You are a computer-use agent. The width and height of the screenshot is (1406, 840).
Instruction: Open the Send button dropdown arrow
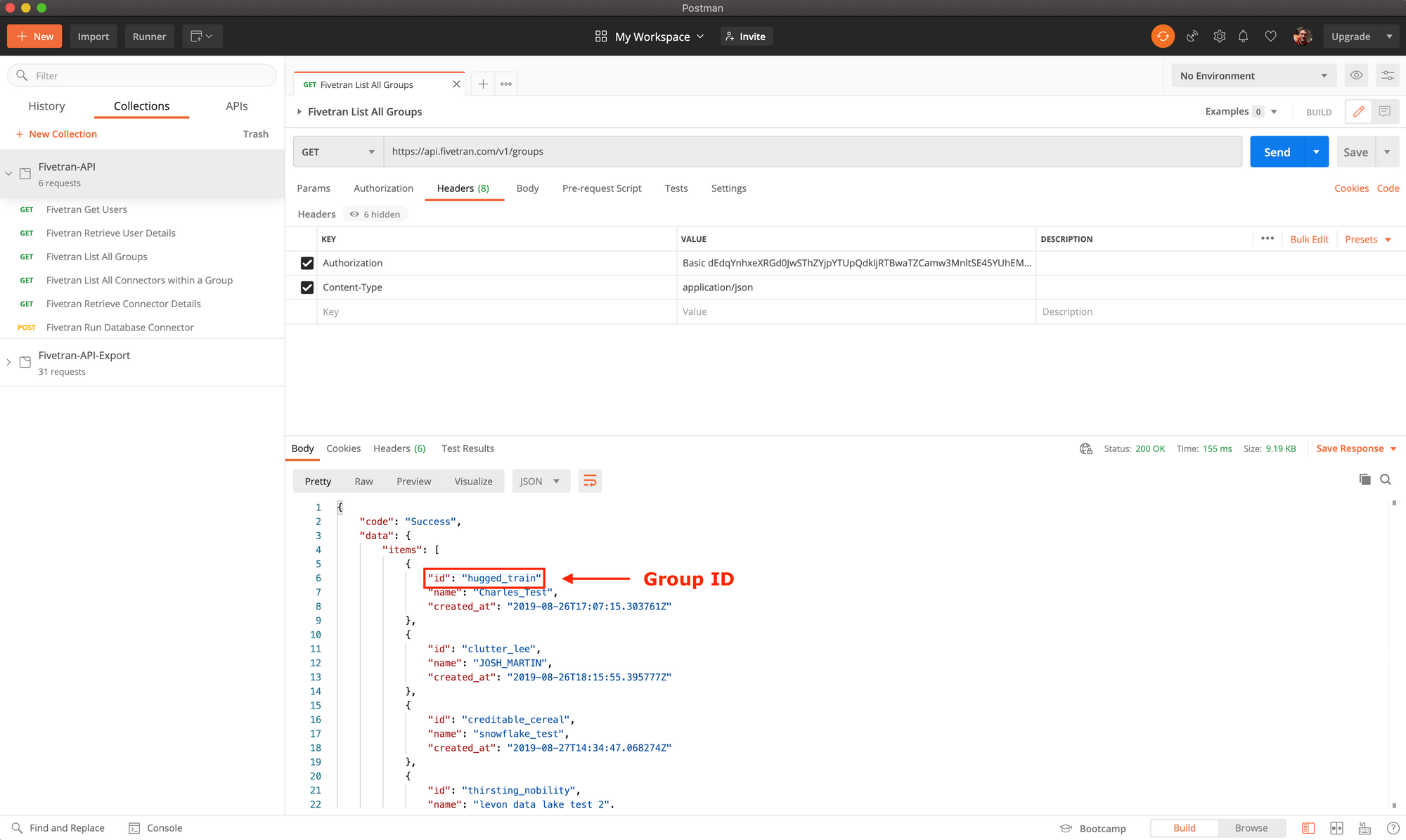pos(1316,152)
